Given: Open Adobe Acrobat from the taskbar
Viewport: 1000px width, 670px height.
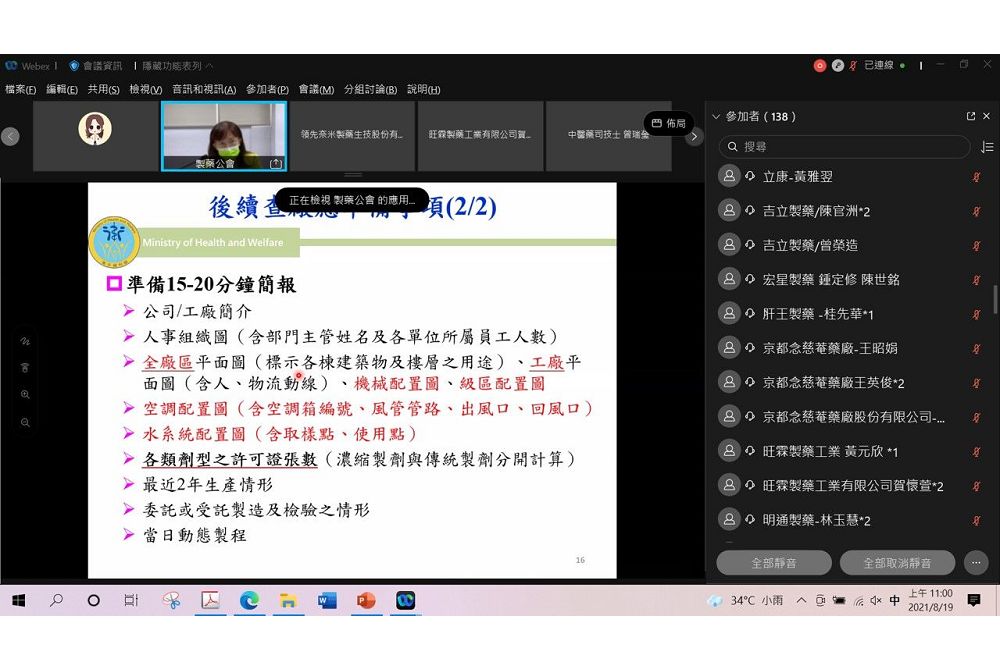Looking at the screenshot, I should tap(210, 601).
